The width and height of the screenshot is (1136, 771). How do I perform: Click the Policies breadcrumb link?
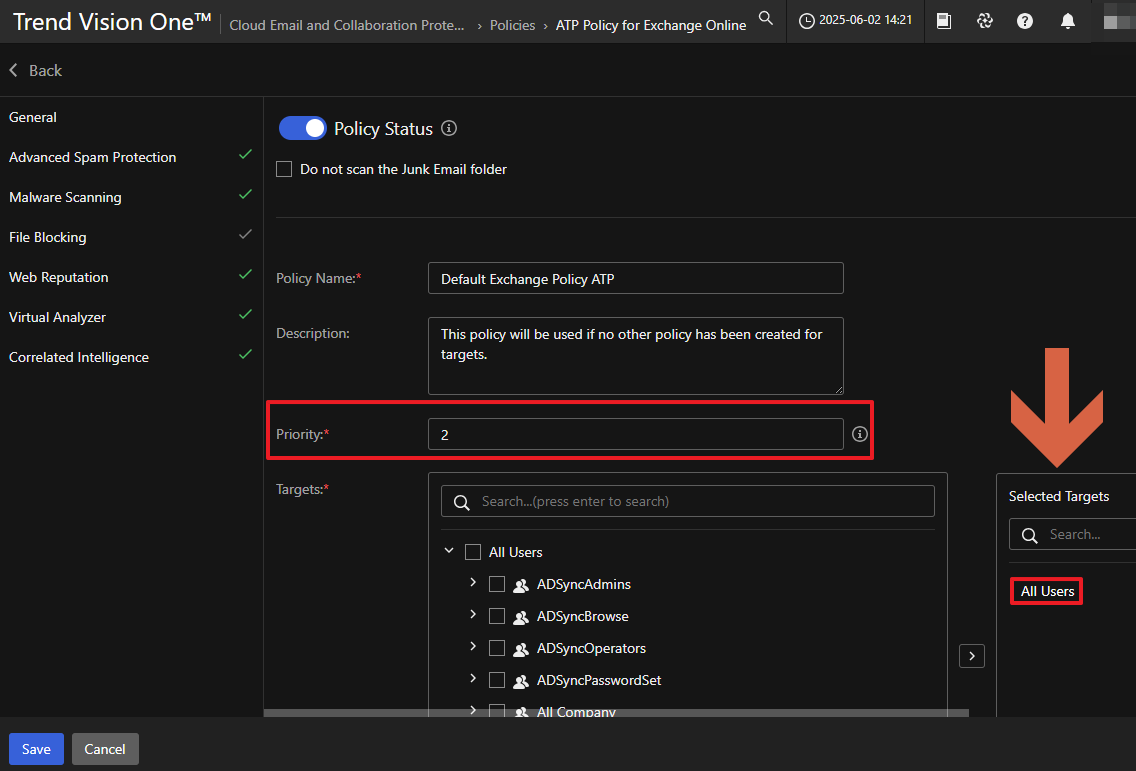click(512, 25)
